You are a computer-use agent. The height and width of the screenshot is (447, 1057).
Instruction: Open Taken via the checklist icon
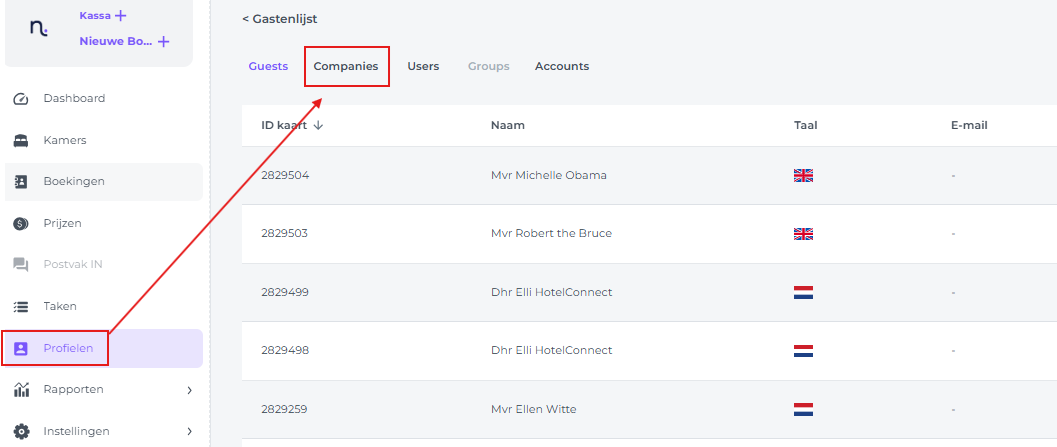[21, 306]
